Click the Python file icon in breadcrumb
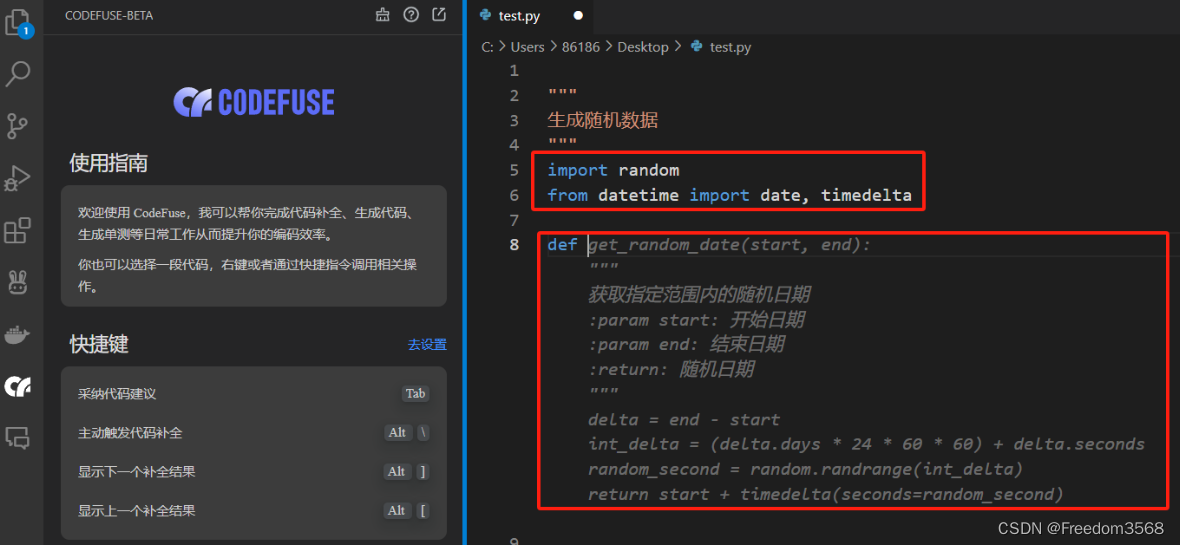 [697, 47]
